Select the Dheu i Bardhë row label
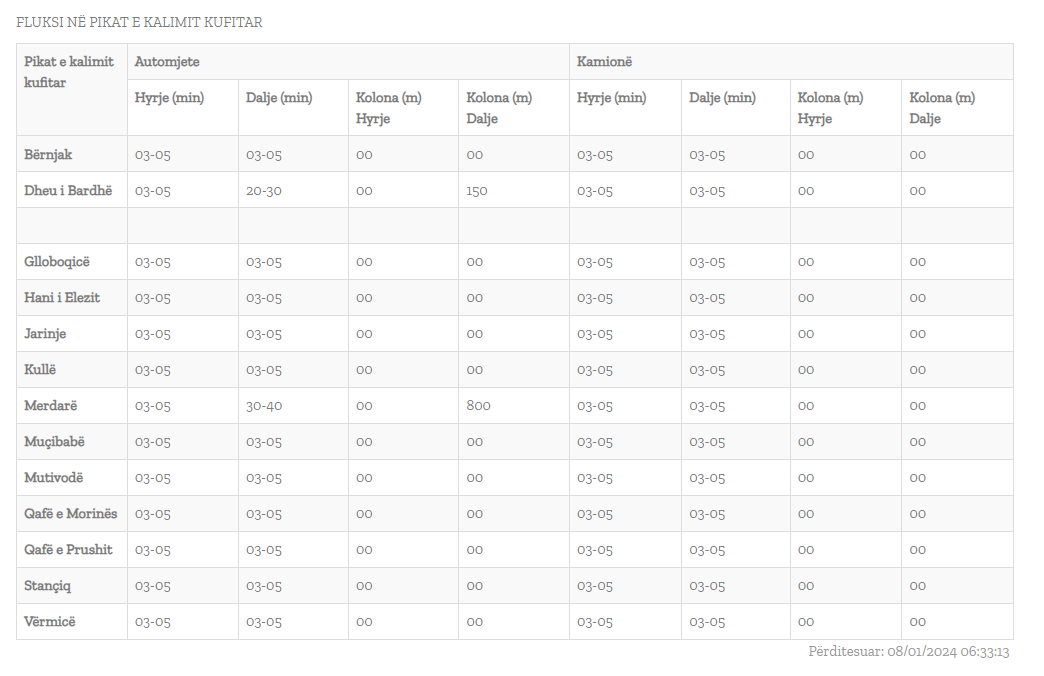The image size is (1044, 676). pos(68,190)
